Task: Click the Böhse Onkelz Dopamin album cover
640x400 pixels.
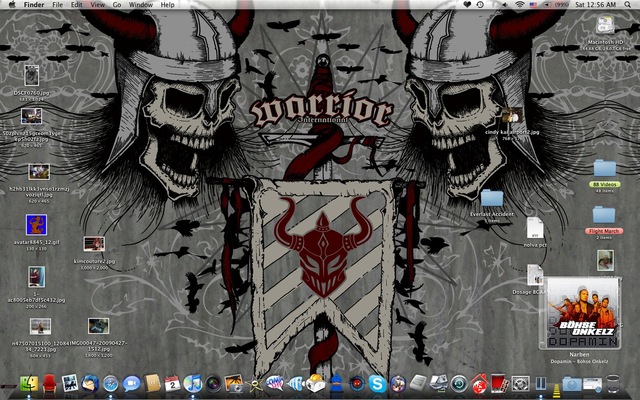Action: pyautogui.click(x=580, y=313)
